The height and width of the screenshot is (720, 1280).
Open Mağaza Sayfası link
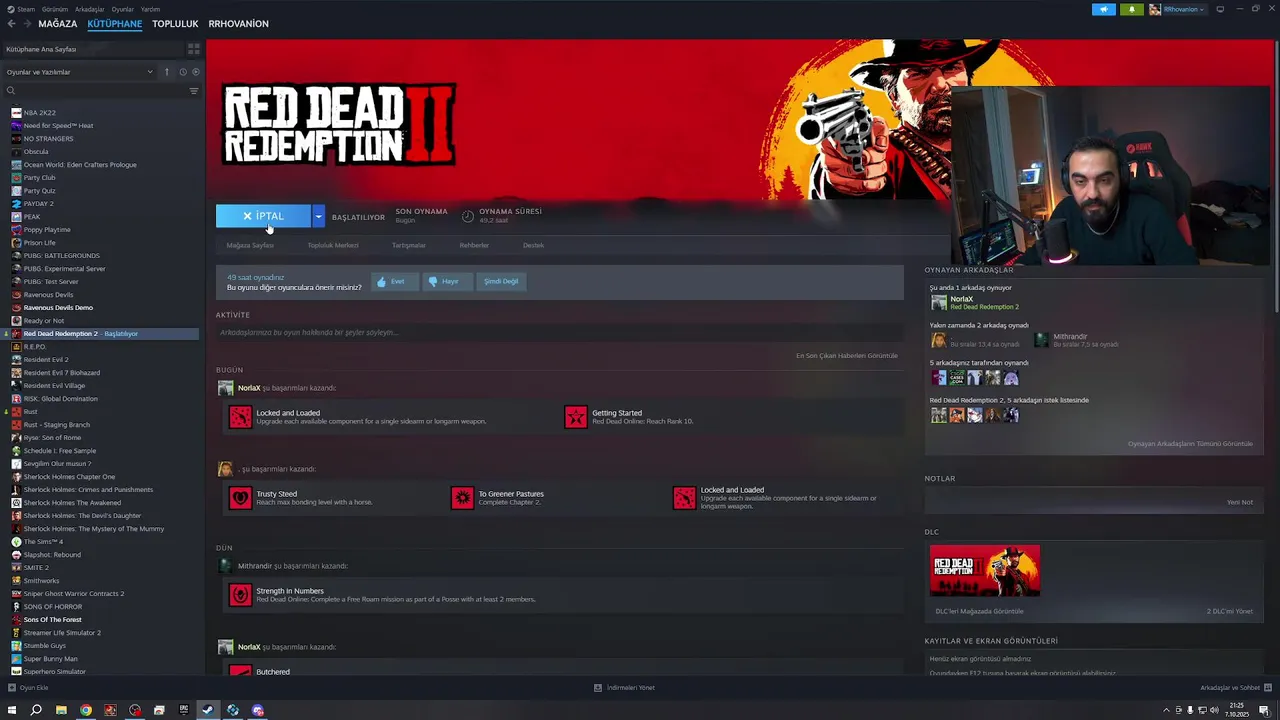(x=250, y=245)
